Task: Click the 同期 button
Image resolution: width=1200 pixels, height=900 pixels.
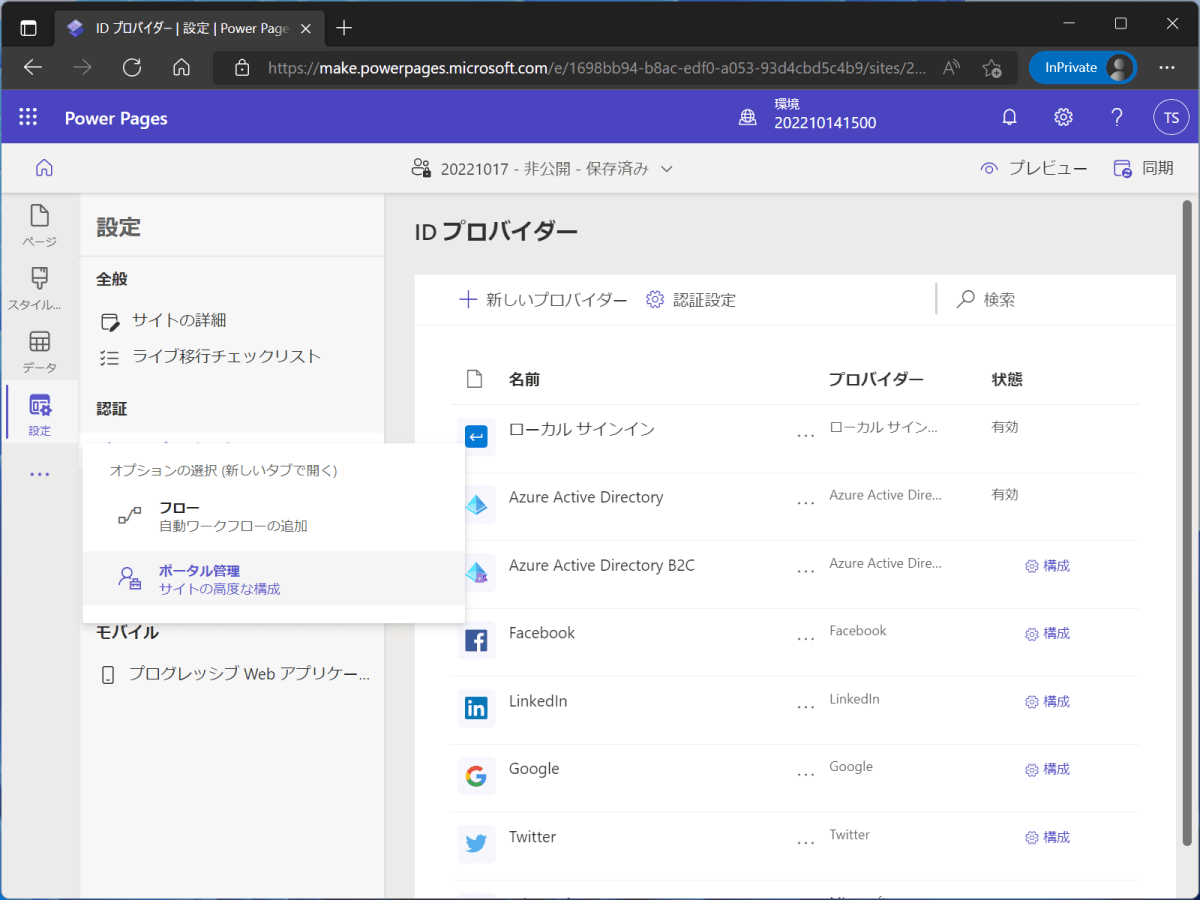Action: click(1144, 169)
